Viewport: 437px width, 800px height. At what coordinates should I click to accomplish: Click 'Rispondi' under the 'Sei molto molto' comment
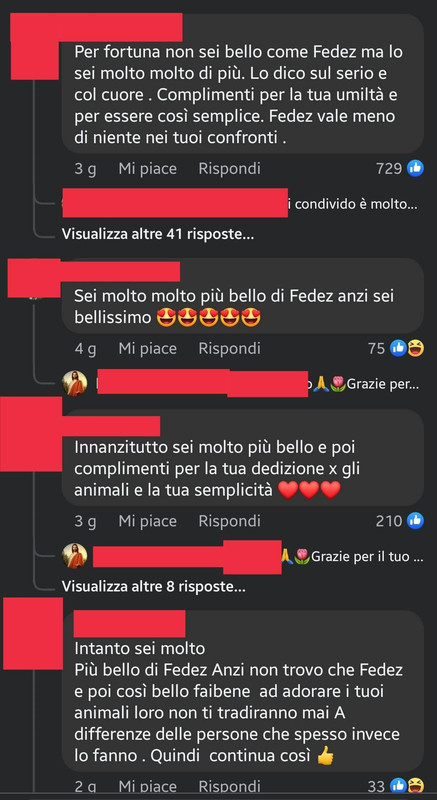pyautogui.click(x=229, y=349)
